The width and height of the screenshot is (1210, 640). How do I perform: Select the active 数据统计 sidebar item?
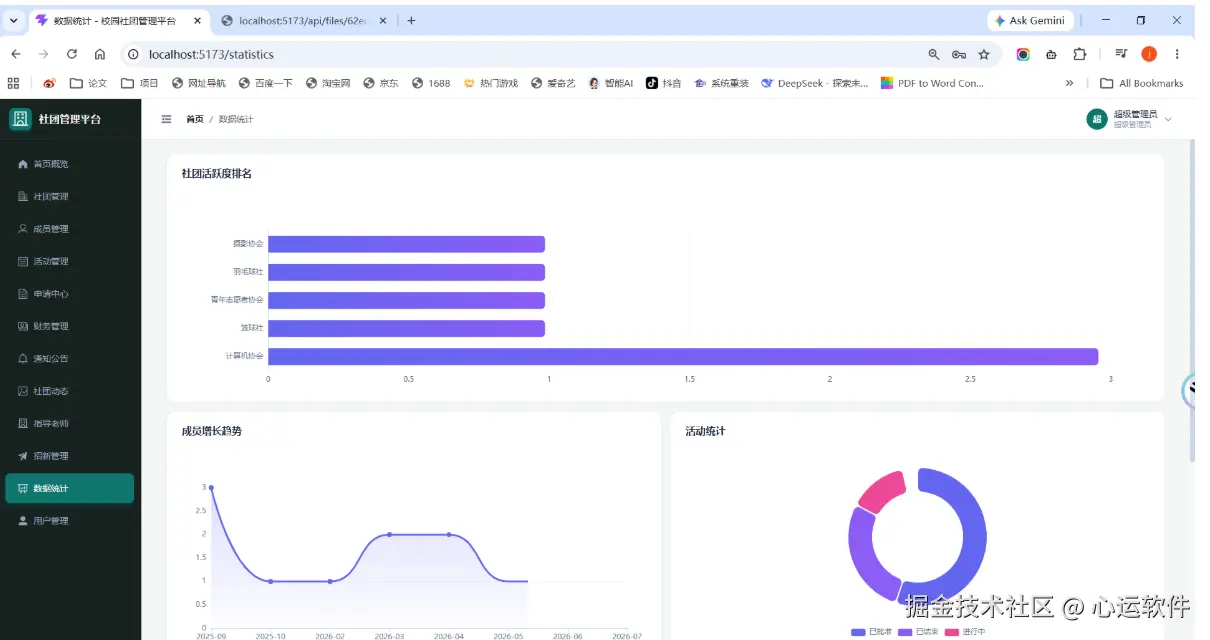[x=69, y=488]
